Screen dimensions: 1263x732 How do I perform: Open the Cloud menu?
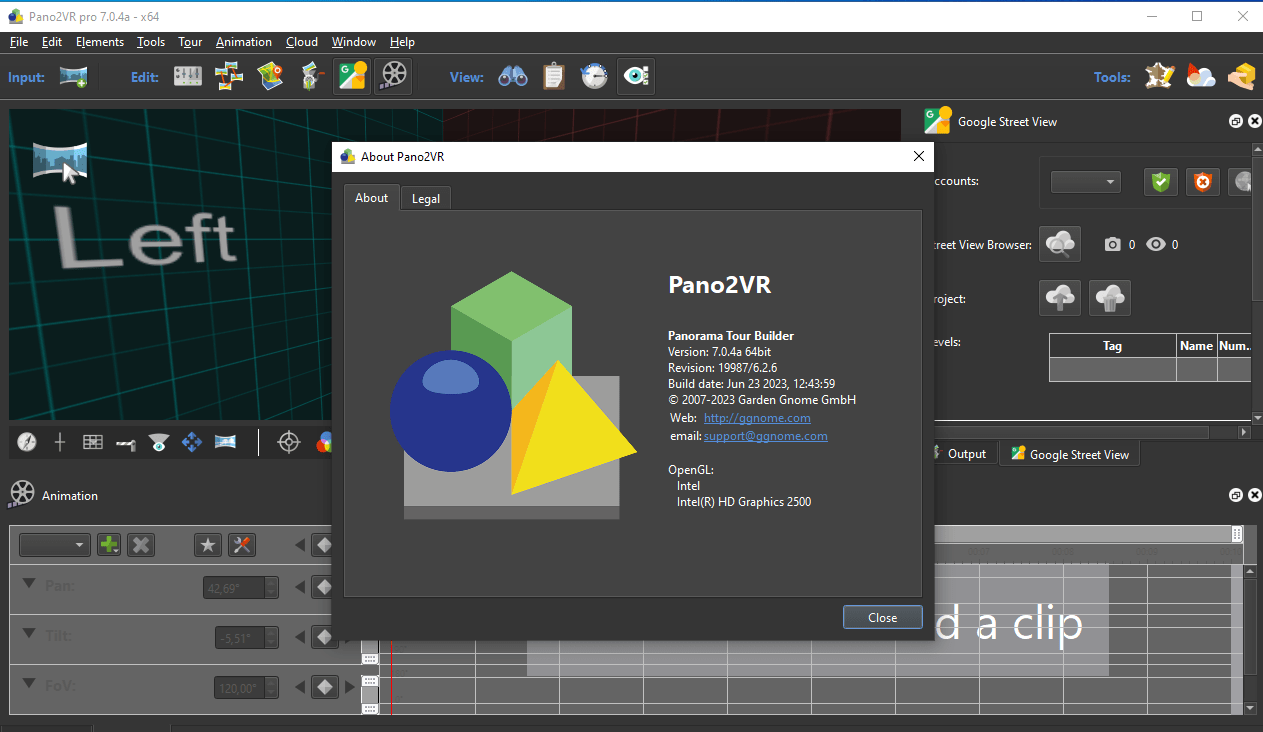pos(302,42)
